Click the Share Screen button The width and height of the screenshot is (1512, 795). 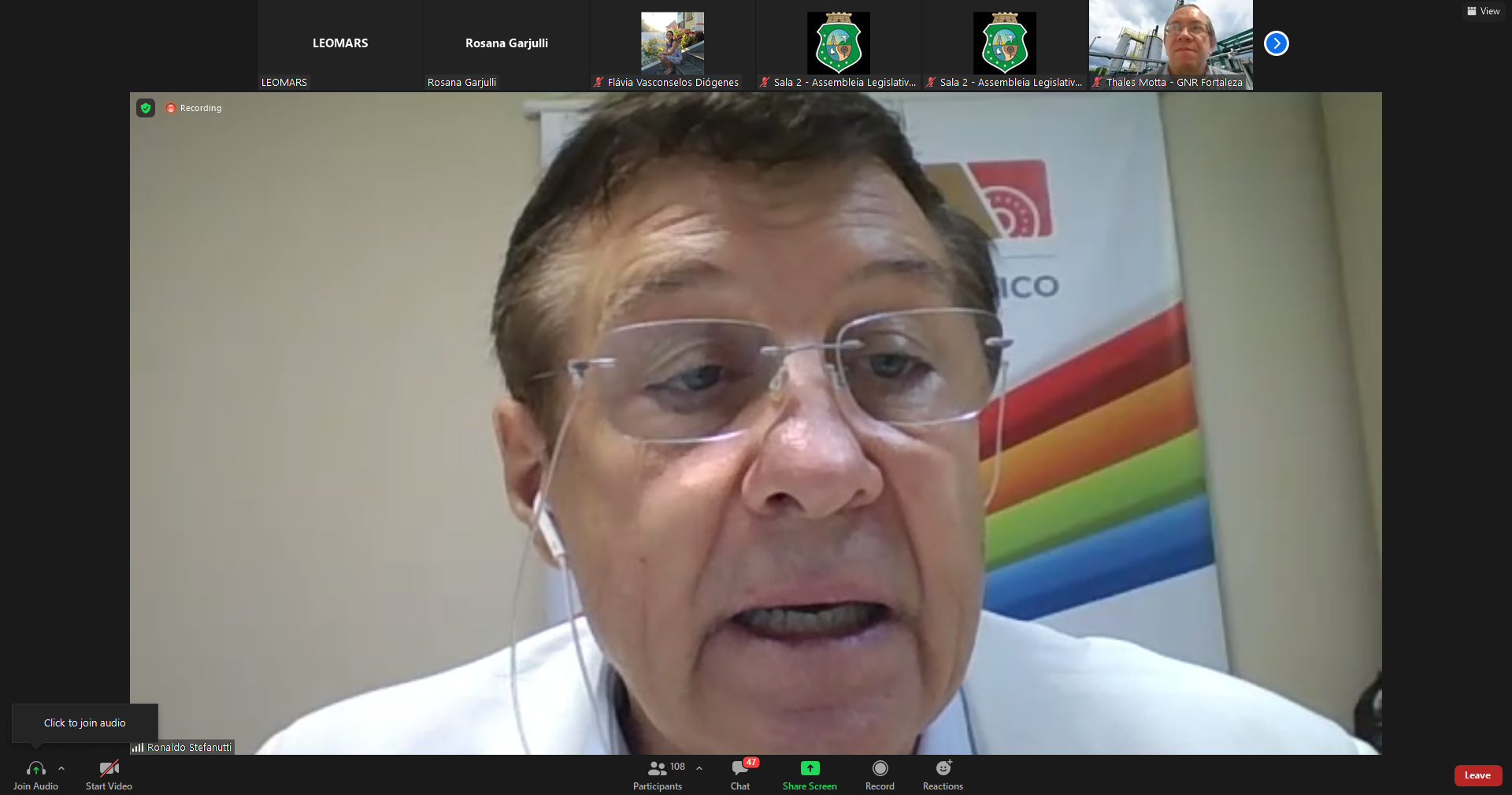[810, 775]
